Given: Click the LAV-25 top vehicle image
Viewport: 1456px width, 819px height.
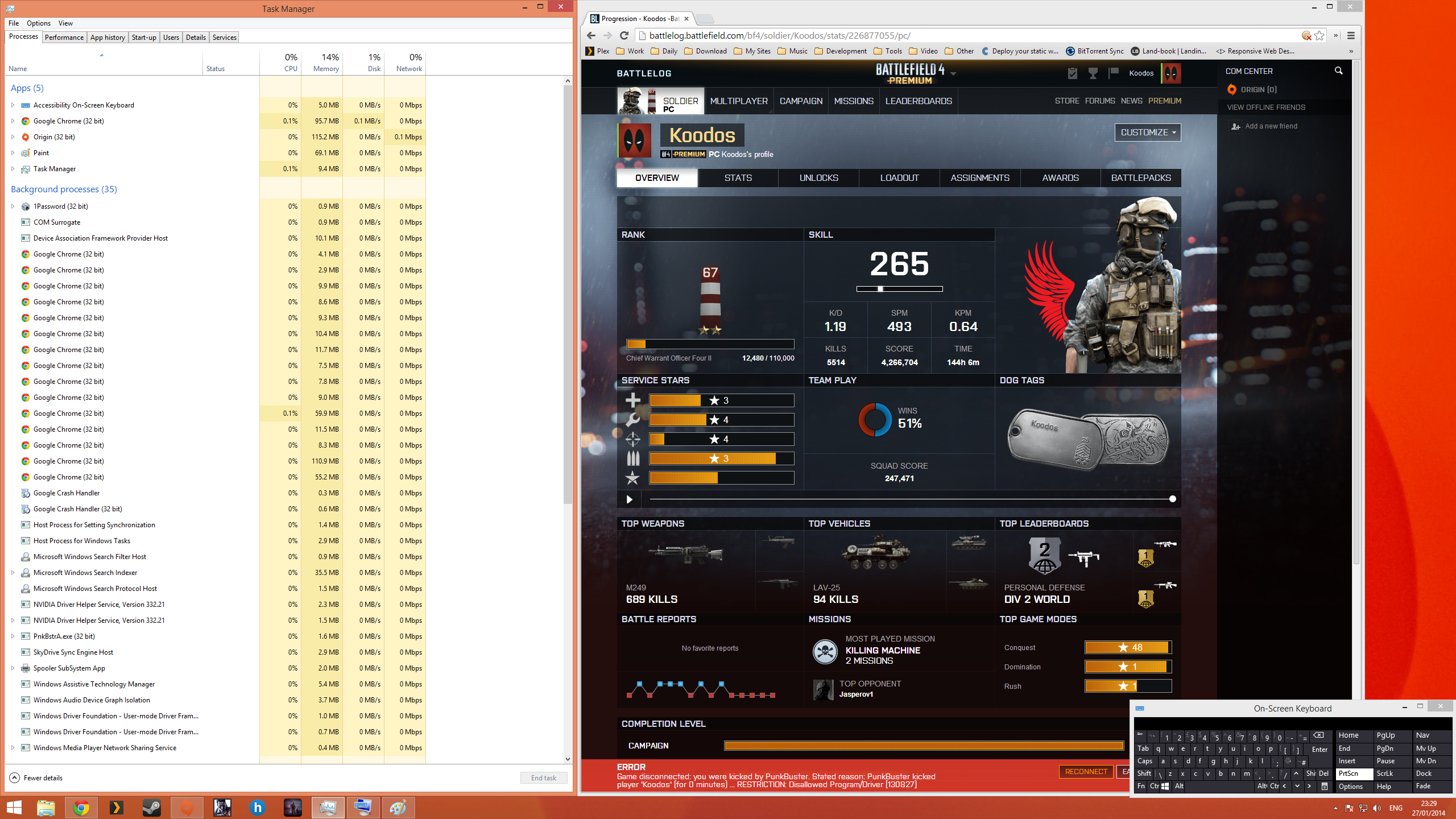Looking at the screenshot, I should (875, 553).
